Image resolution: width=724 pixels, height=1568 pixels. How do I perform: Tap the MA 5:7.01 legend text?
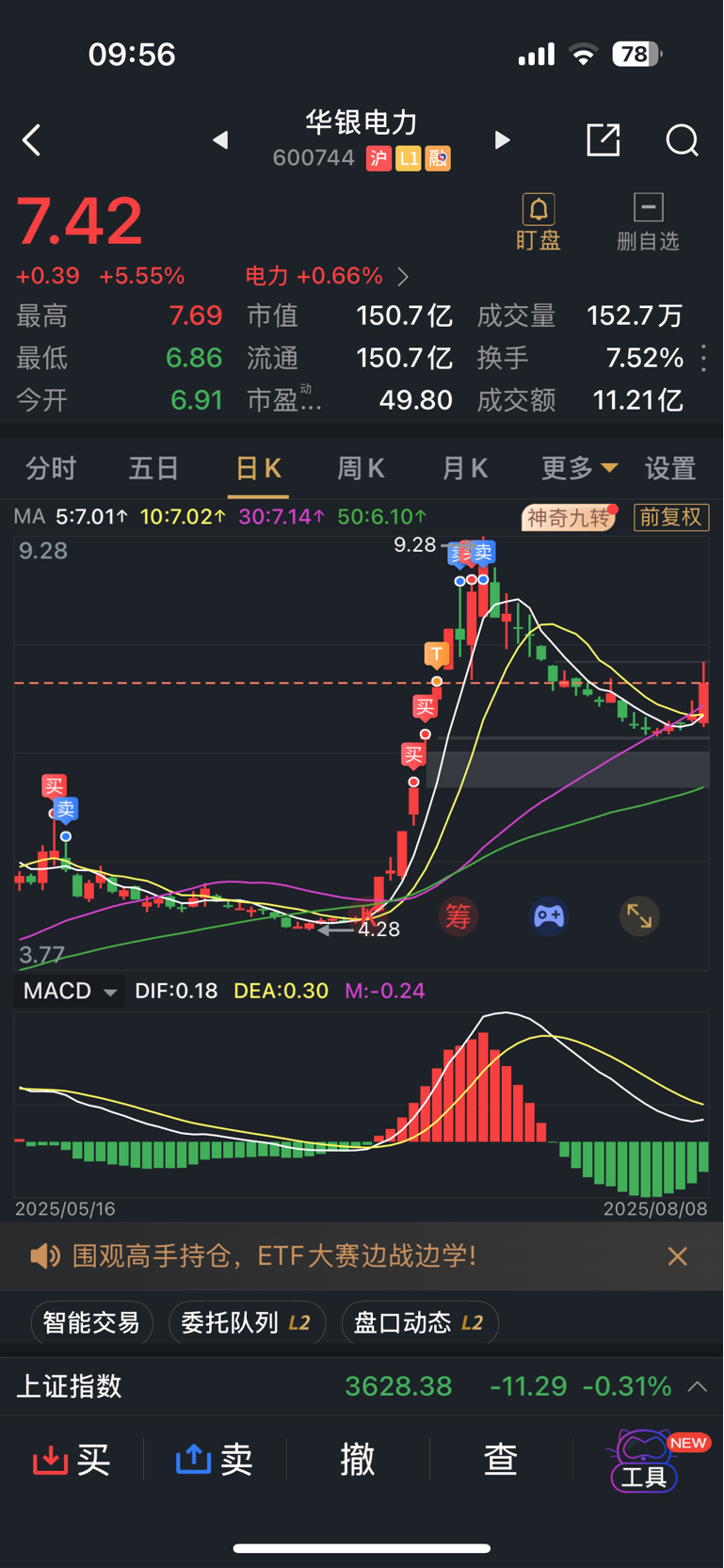(91, 517)
